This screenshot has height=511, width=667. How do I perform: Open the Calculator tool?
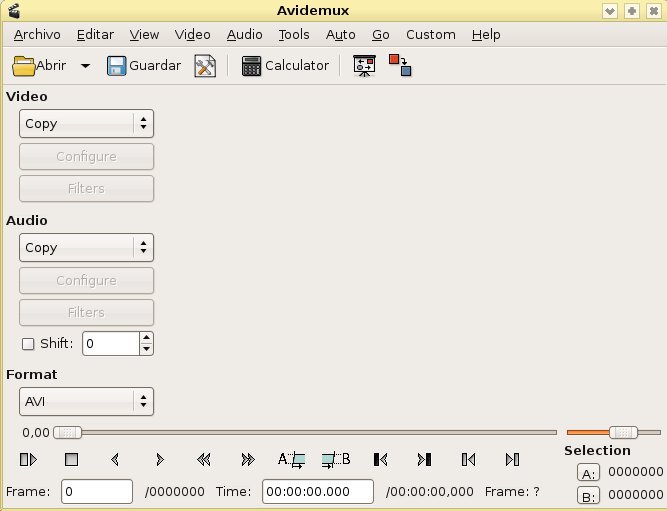tap(285, 66)
